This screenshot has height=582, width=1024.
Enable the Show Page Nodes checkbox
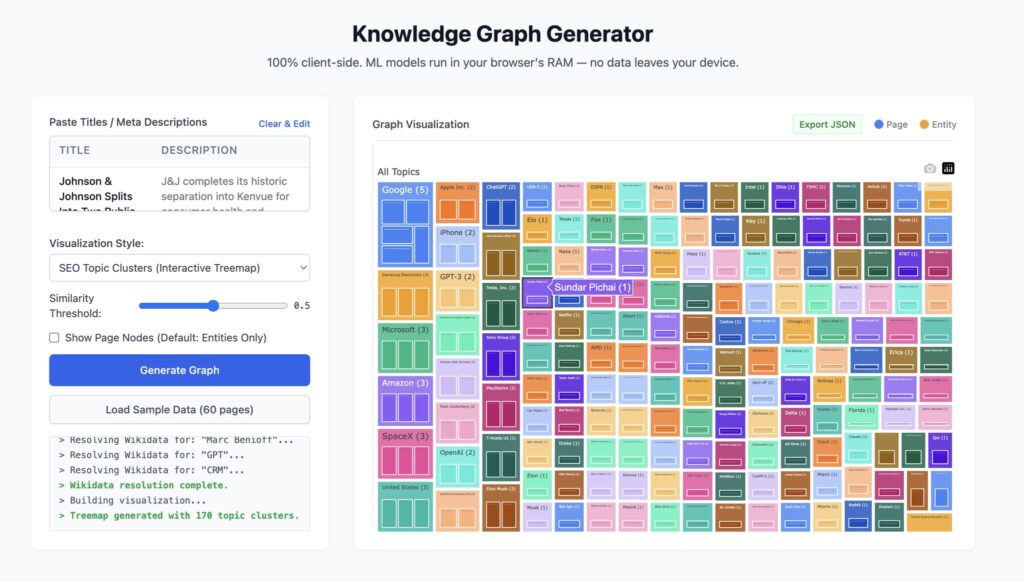[x=55, y=338]
